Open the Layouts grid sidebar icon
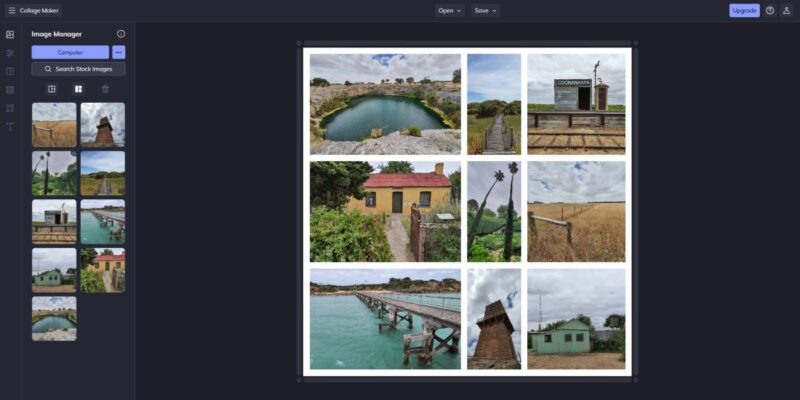800x400 pixels. coord(10,71)
